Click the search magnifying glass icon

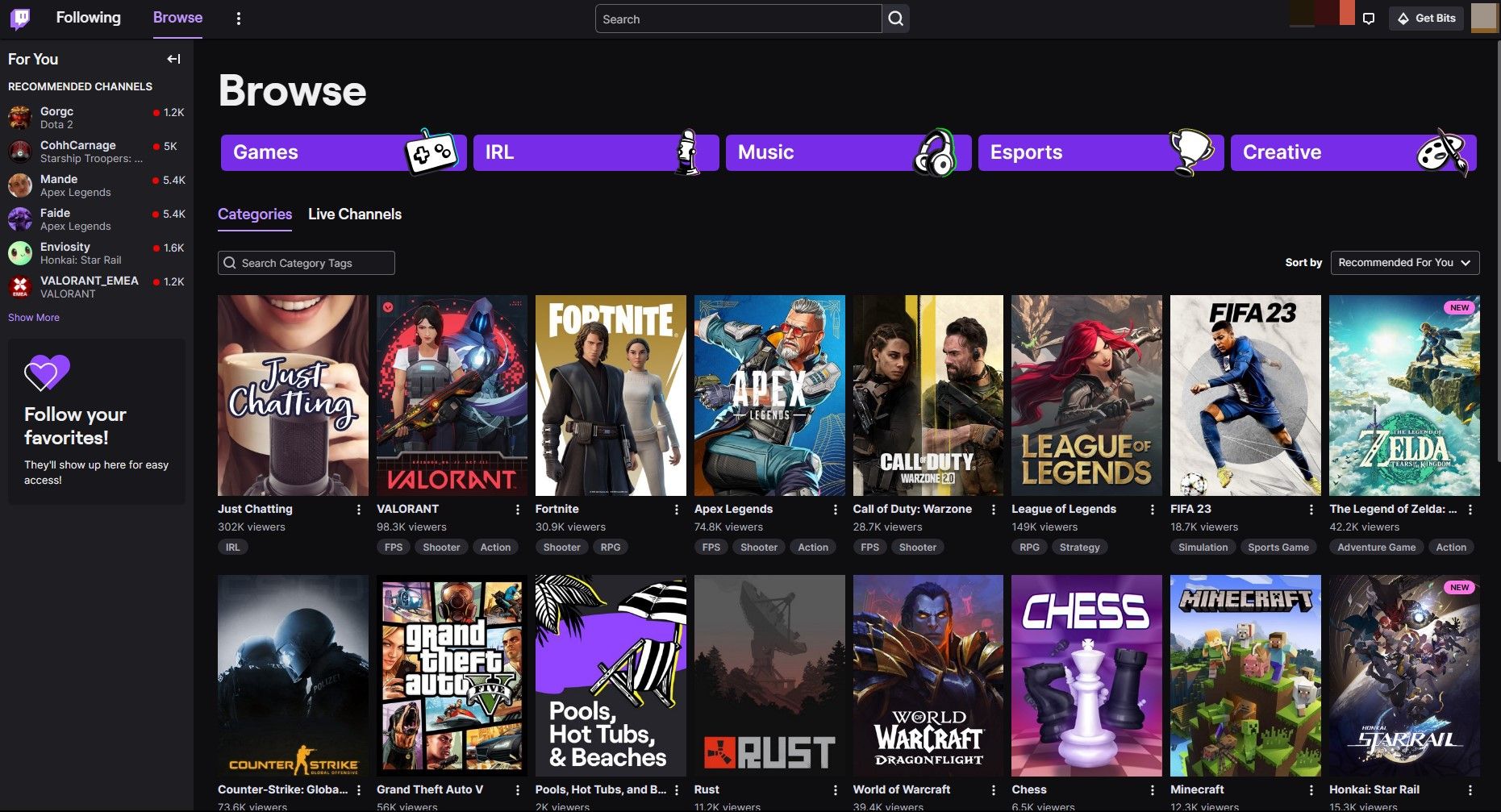pyautogui.click(x=895, y=18)
